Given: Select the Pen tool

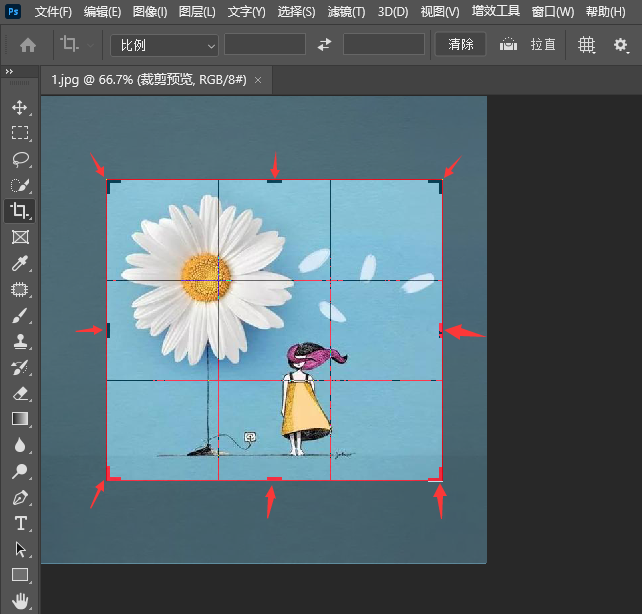Looking at the screenshot, I should (x=19, y=497).
